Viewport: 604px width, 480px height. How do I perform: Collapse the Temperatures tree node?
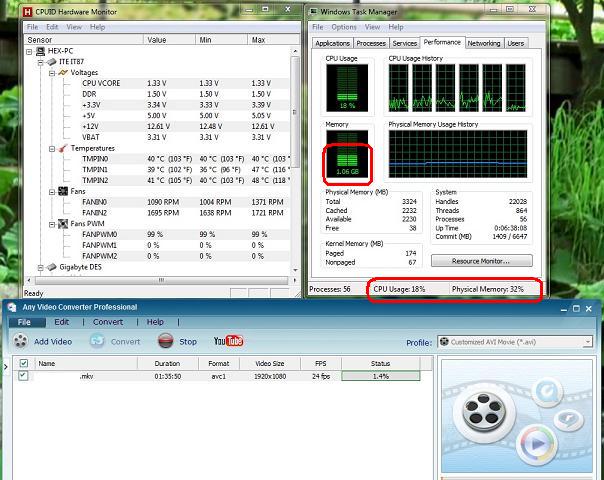[x=52, y=149]
